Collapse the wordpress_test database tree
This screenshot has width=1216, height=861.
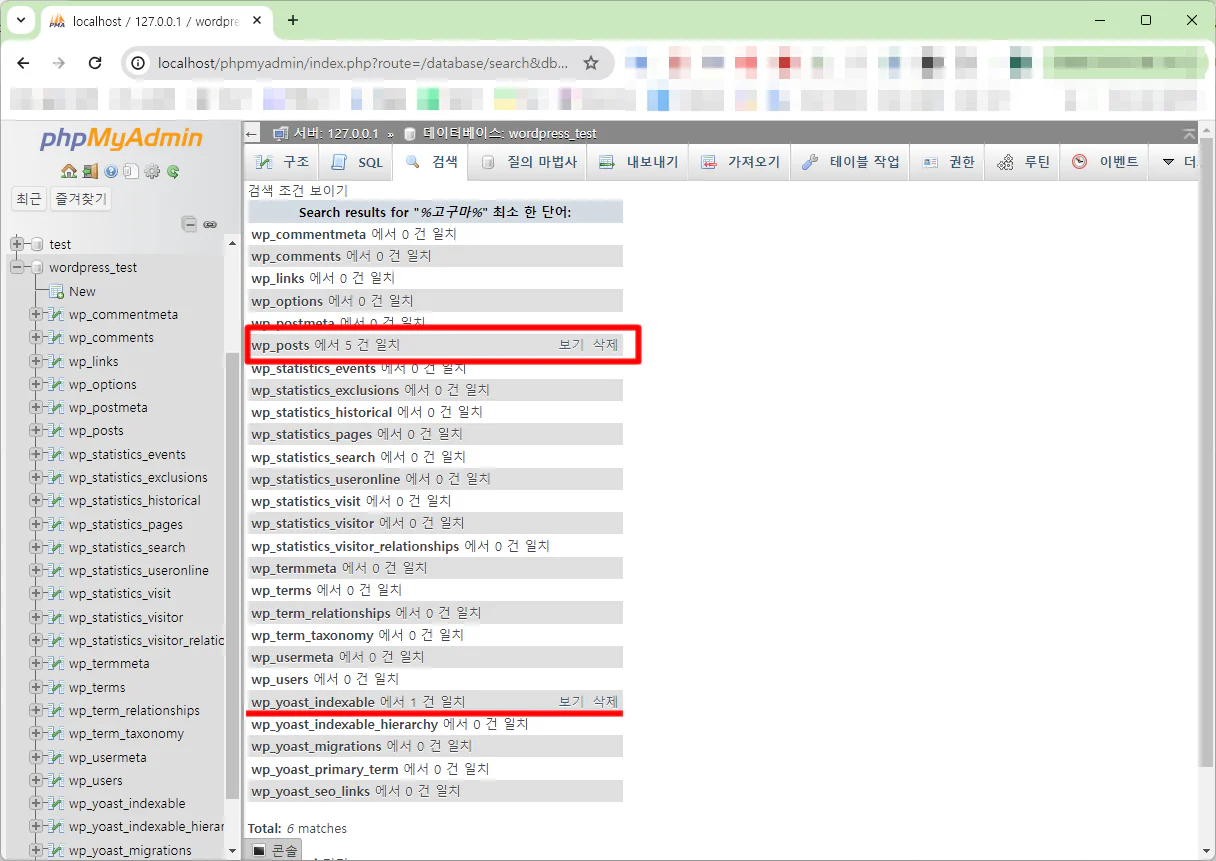tap(17, 267)
